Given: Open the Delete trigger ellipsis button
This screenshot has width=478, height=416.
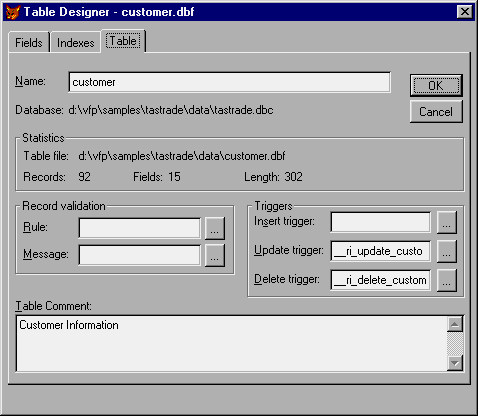Looking at the screenshot, I should pyautogui.click(x=447, y=280).
